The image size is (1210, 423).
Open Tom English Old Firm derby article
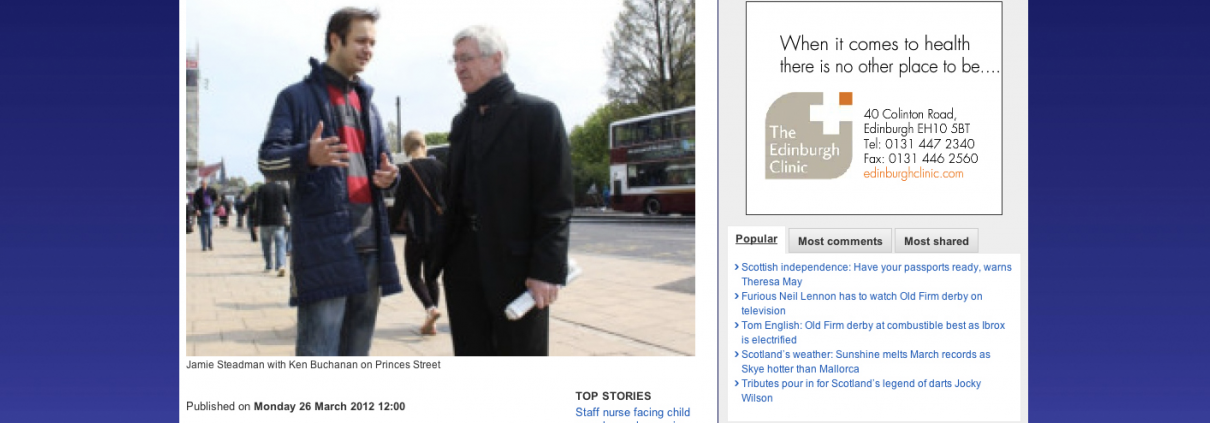click(872, 332)
